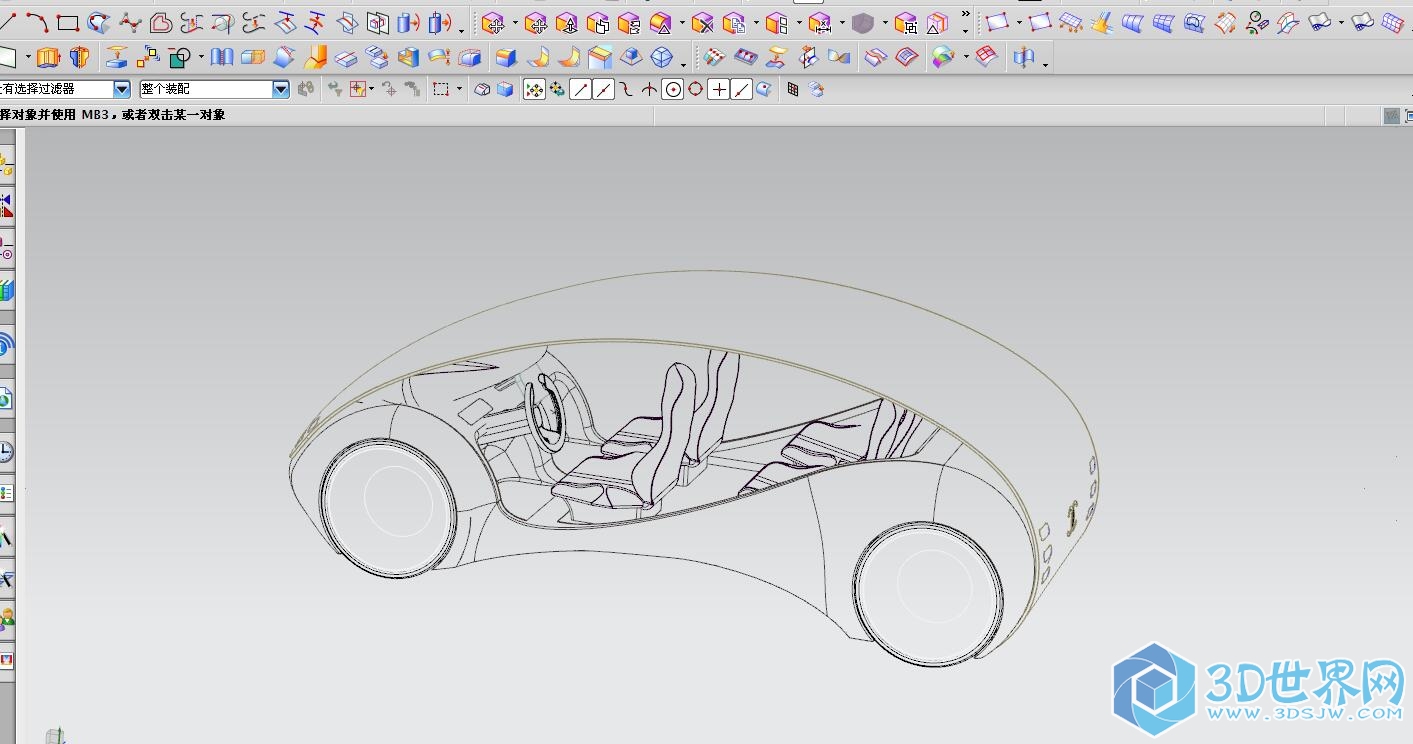Screen dimensions: 1413x744
Task: Open the 整个装配 selection scope dropdown
Action: [x=281, y=89]
